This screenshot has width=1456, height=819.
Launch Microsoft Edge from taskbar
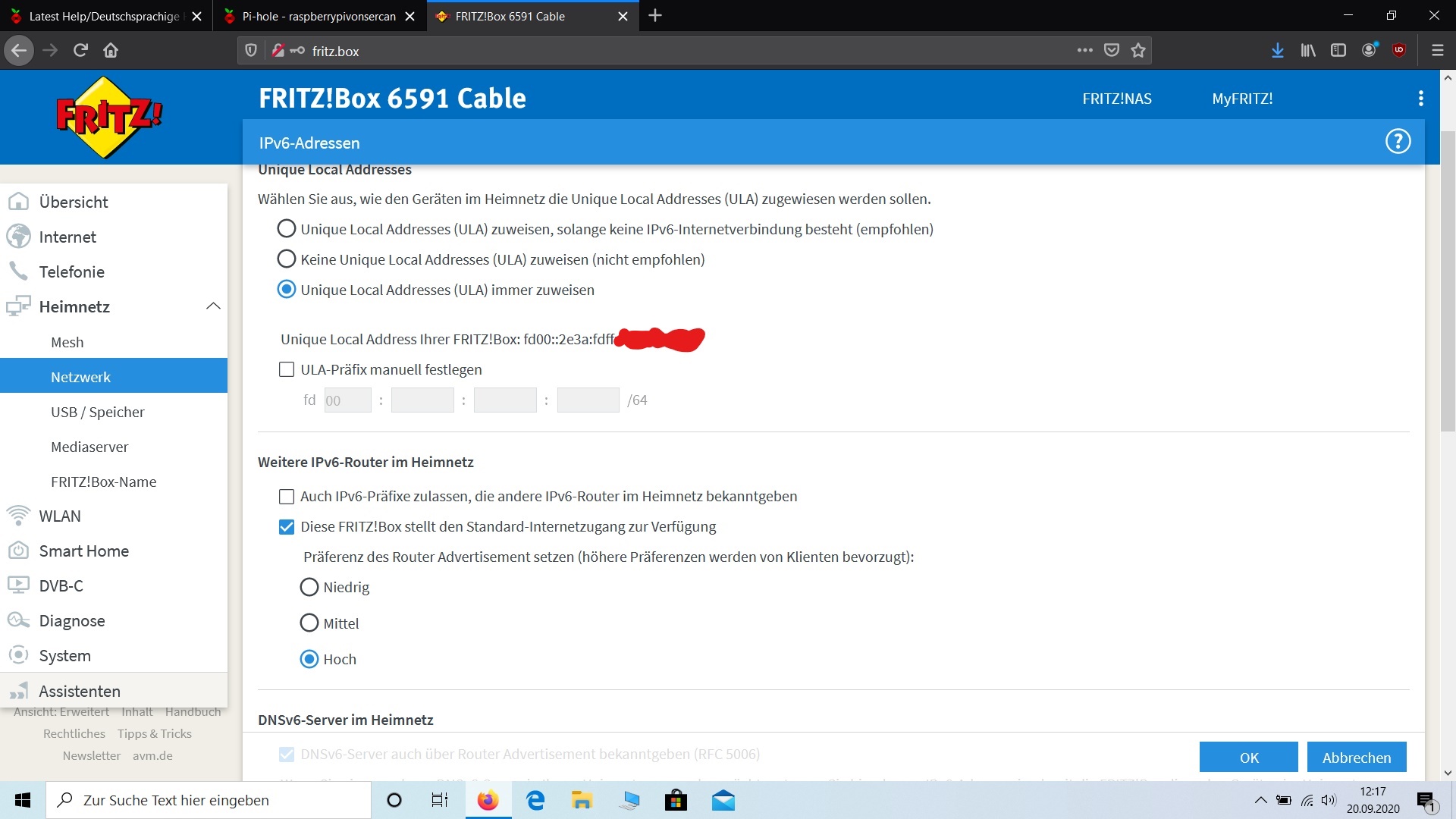pyautogui.click(x=535, y=800)
